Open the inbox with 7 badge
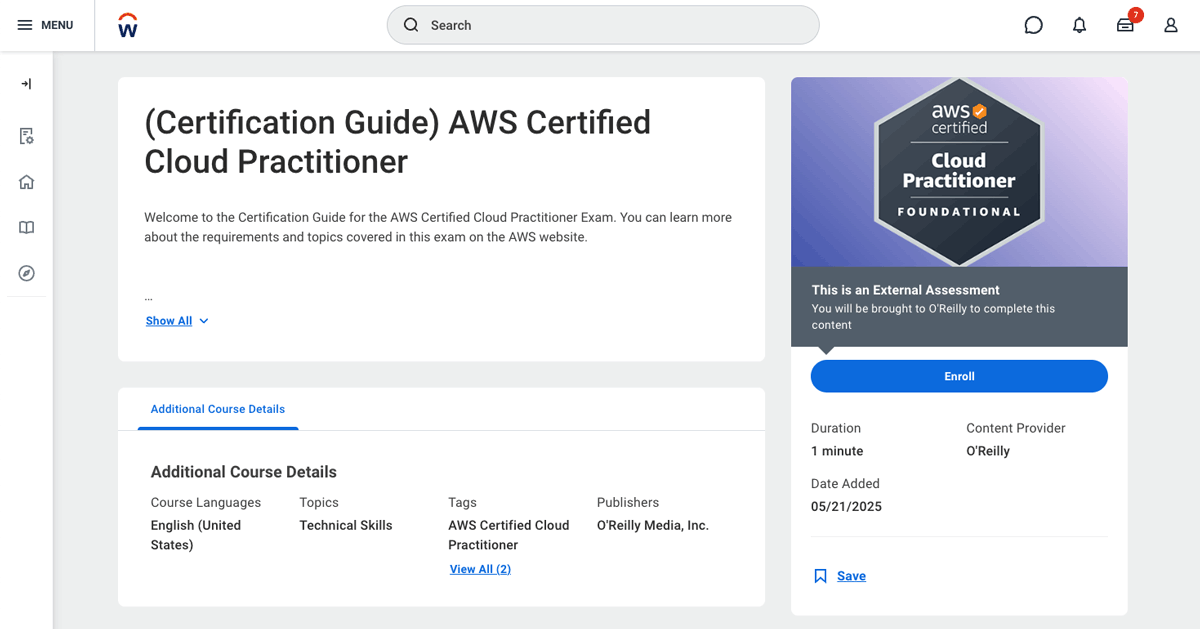Viewport: 1200px width, 629px height. [1126, 25]
